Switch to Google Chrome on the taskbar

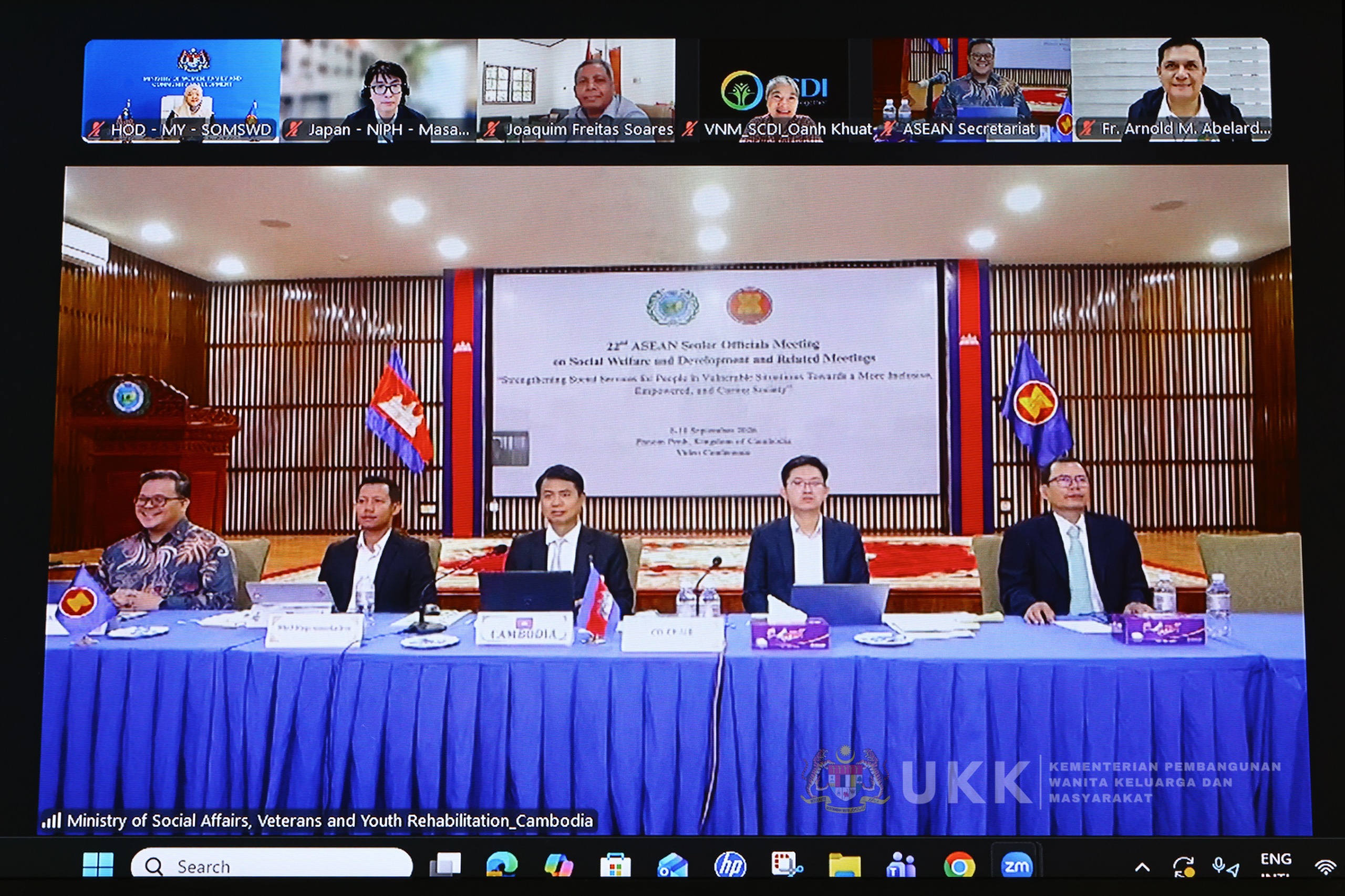coord(959,866)
